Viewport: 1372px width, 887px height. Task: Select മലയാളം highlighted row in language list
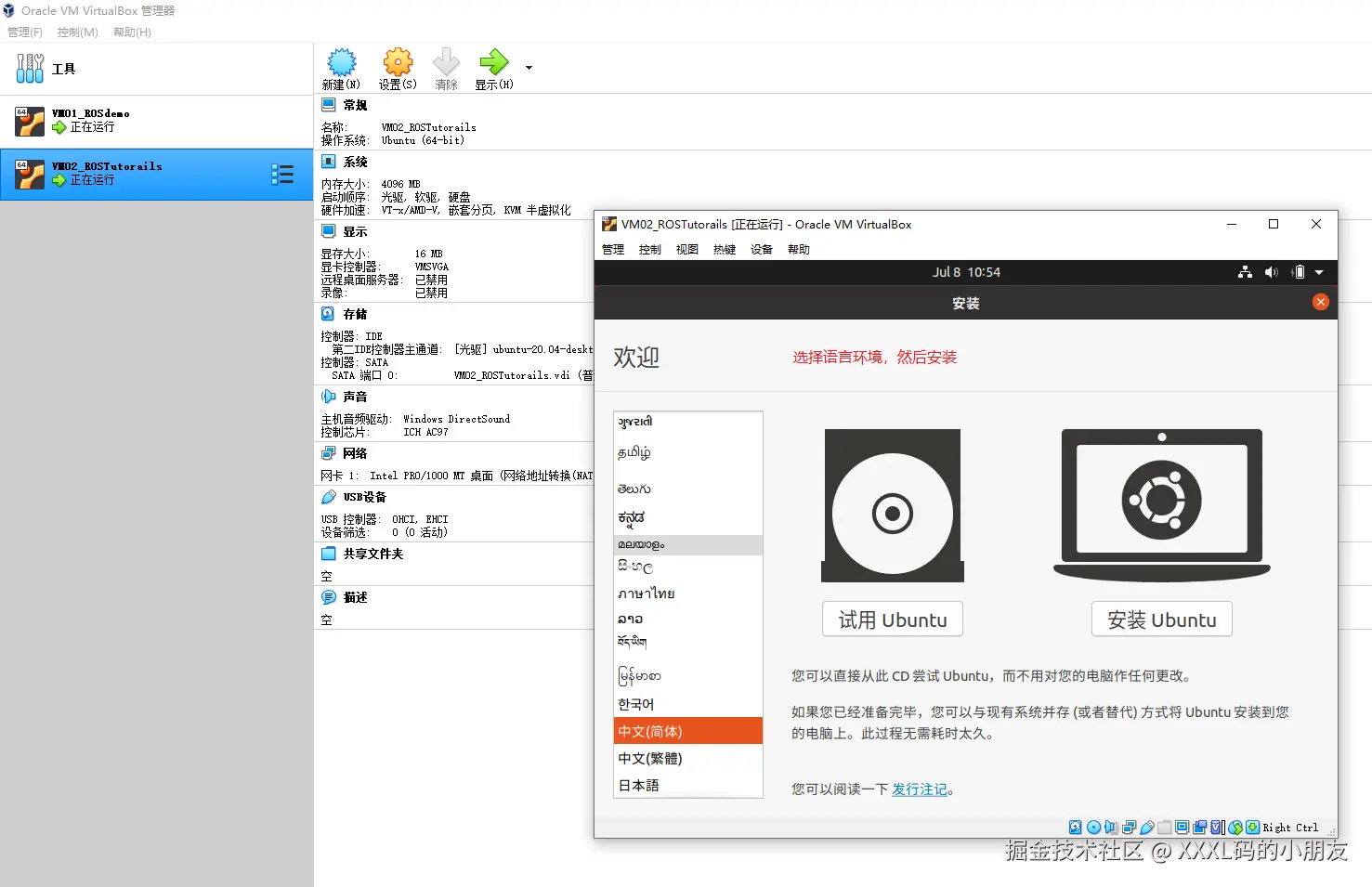(x=688, y=544)
